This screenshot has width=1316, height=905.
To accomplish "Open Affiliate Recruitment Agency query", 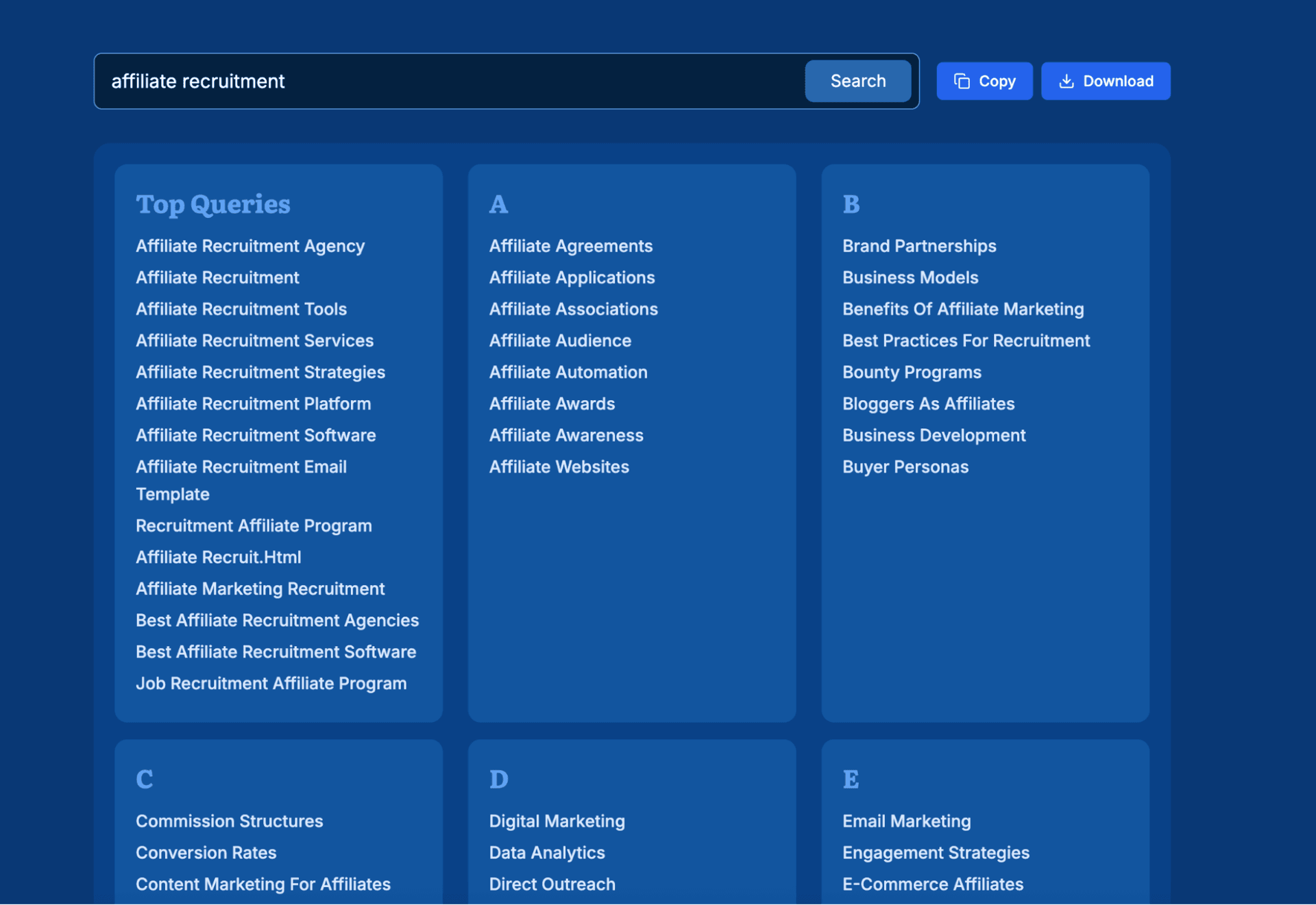I will point(249,246).
